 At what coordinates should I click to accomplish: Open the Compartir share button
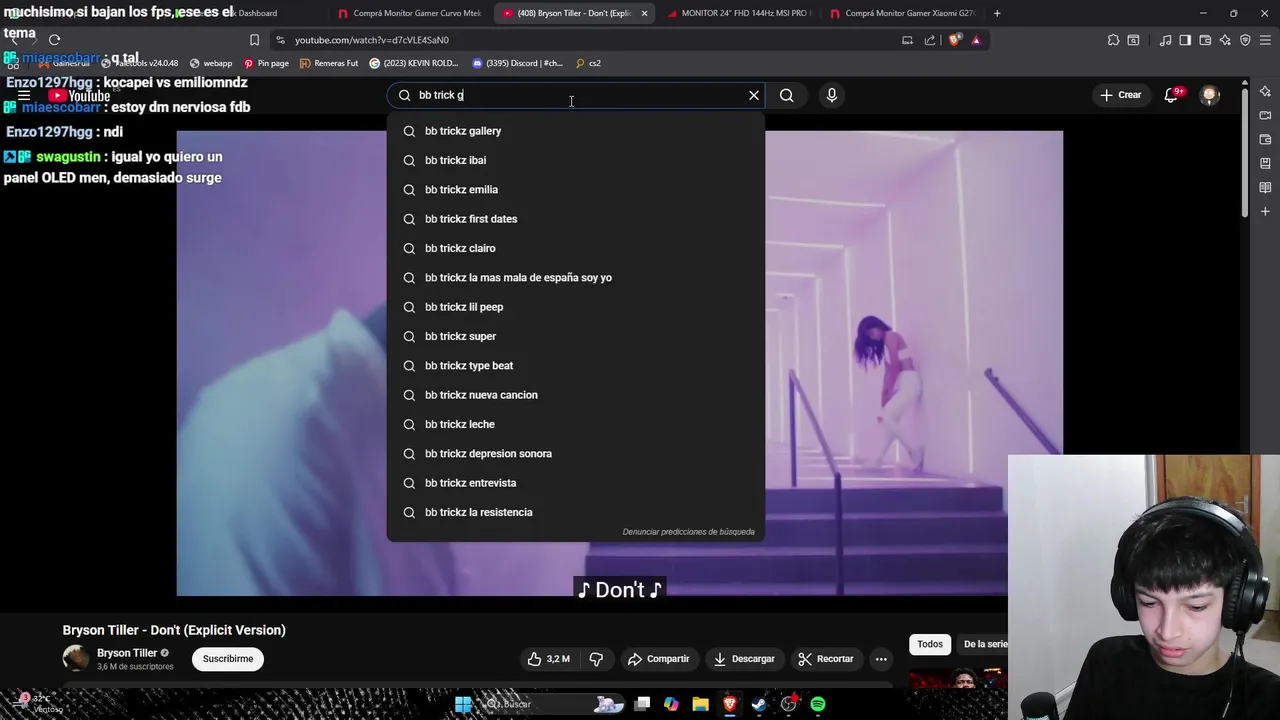pos(658,659)
